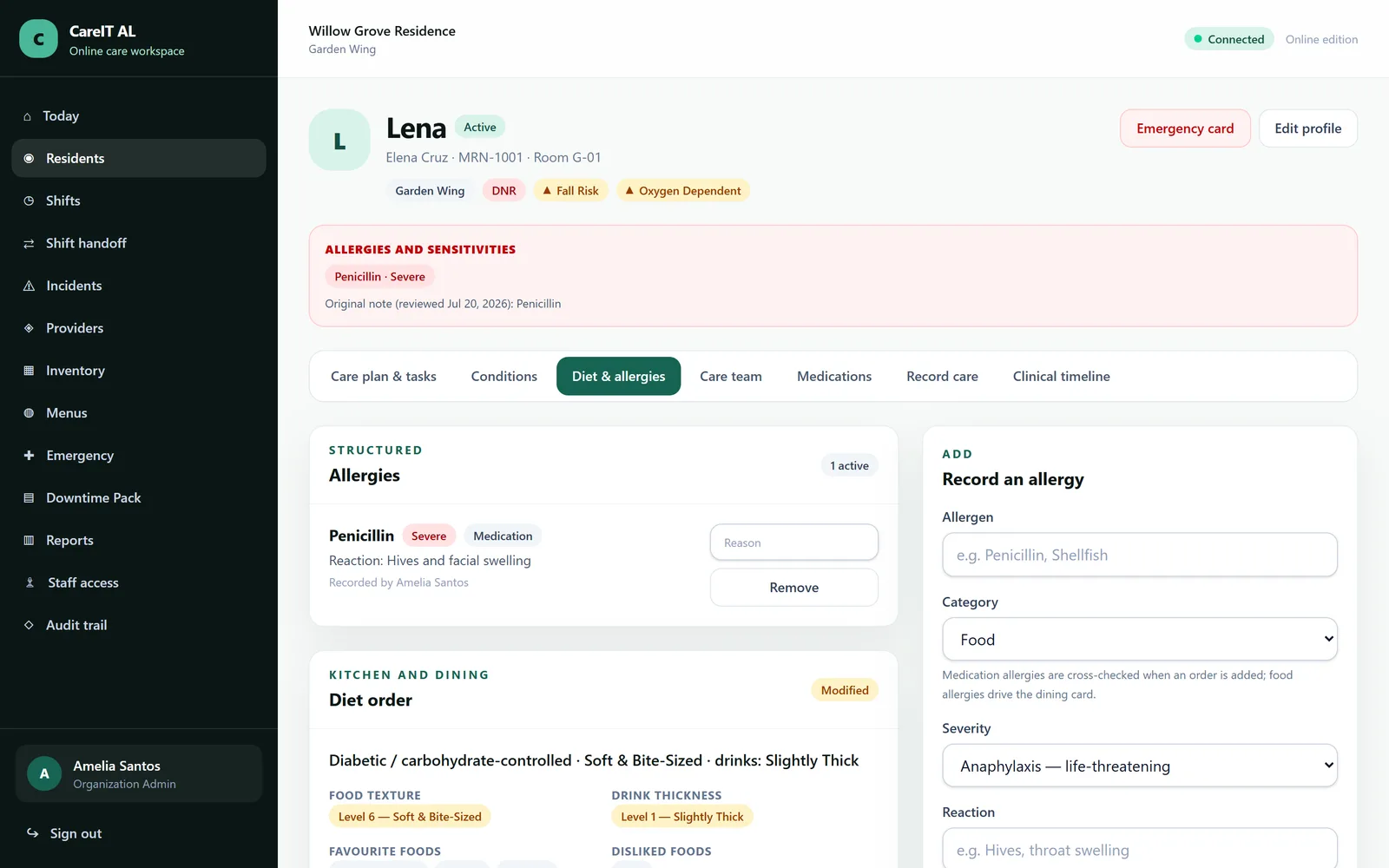Select the Diet & allergies tab
This screenshot has width=1389, height=868.
[x=618, y=376]
